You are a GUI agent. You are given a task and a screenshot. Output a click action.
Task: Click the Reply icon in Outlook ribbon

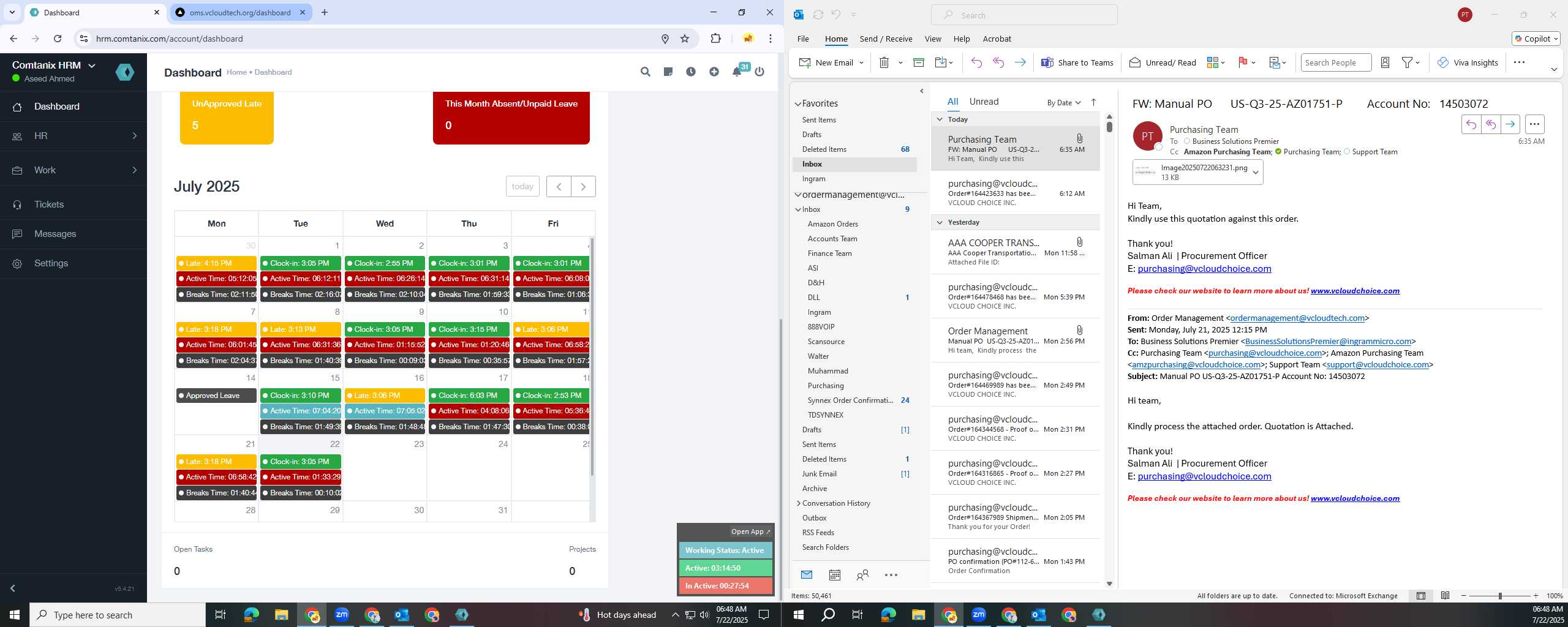976,62
